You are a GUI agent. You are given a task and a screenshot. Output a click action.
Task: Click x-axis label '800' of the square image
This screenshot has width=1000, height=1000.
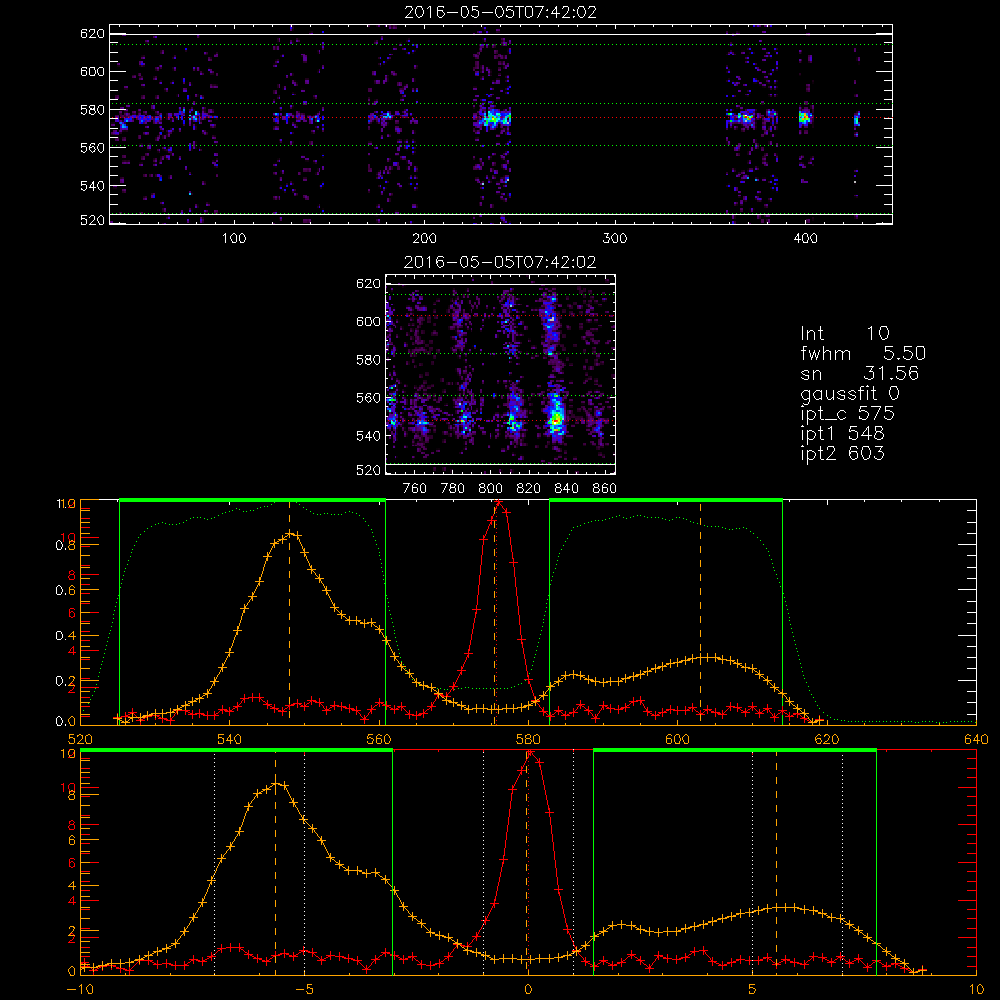pos(490,489)
